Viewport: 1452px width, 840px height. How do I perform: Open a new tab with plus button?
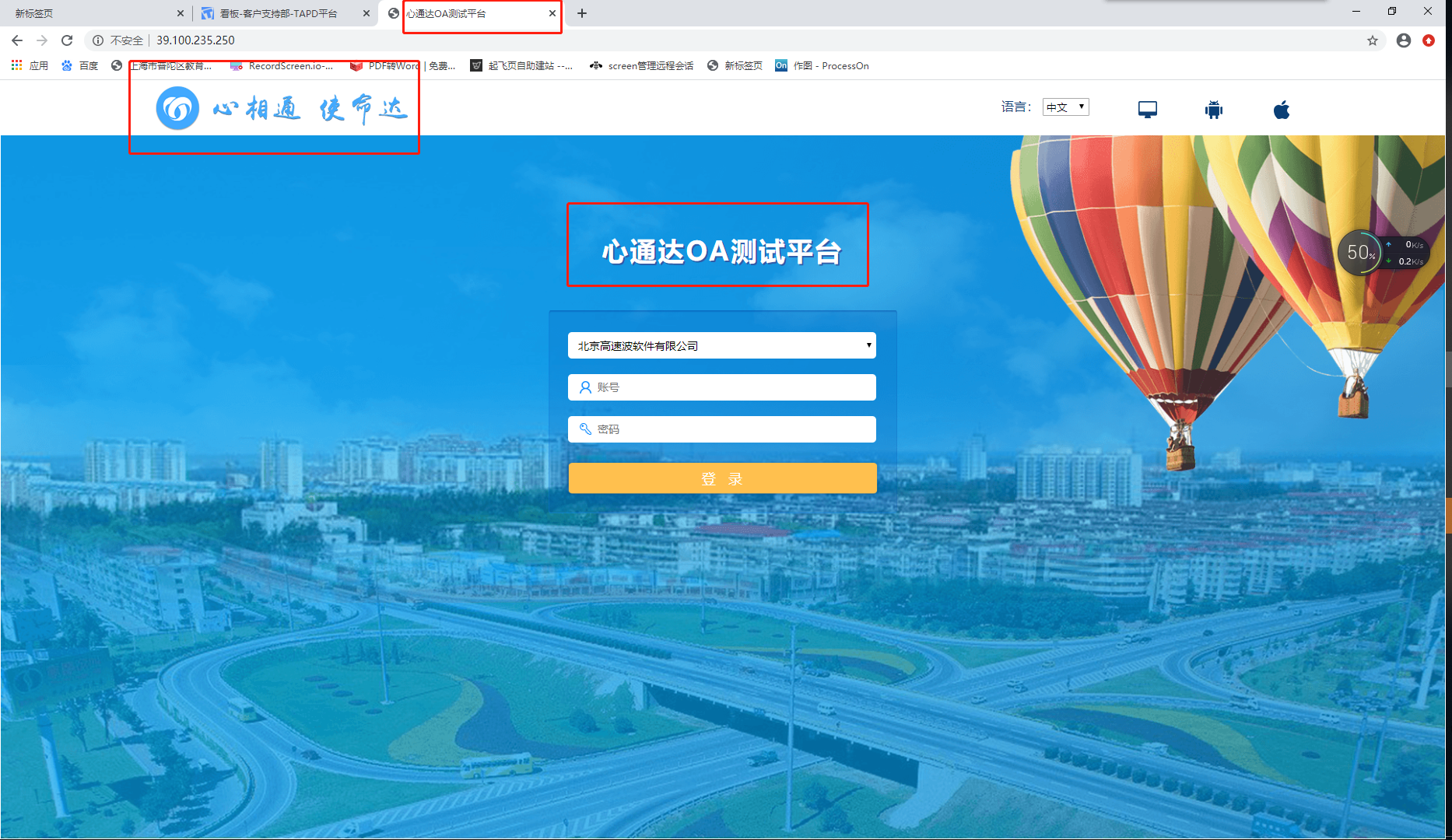582,13
